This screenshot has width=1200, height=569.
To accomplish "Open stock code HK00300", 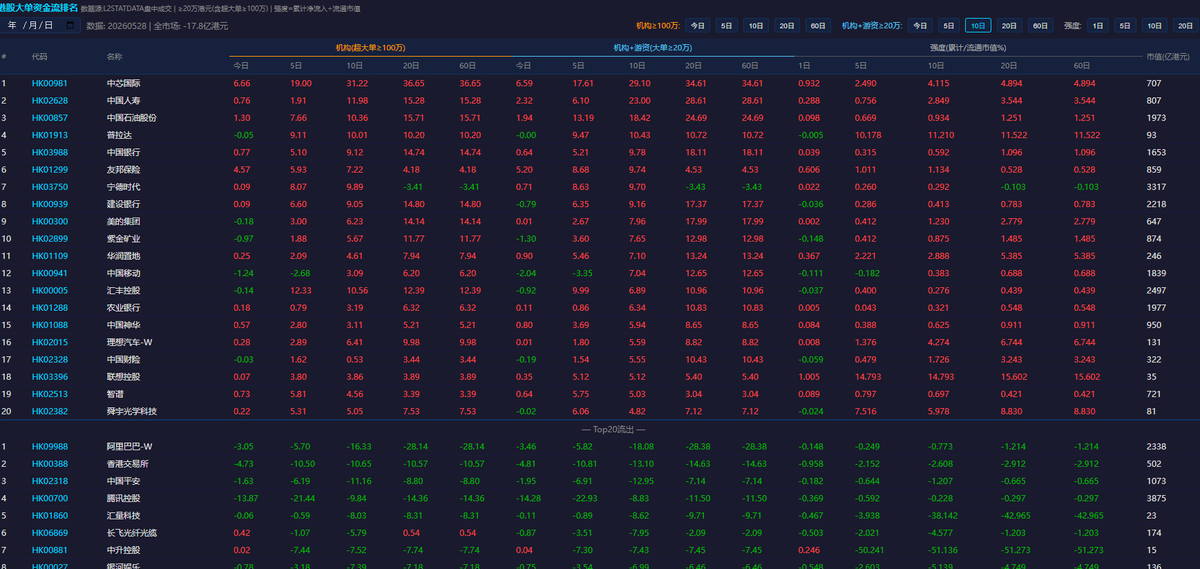I will 50,221.
